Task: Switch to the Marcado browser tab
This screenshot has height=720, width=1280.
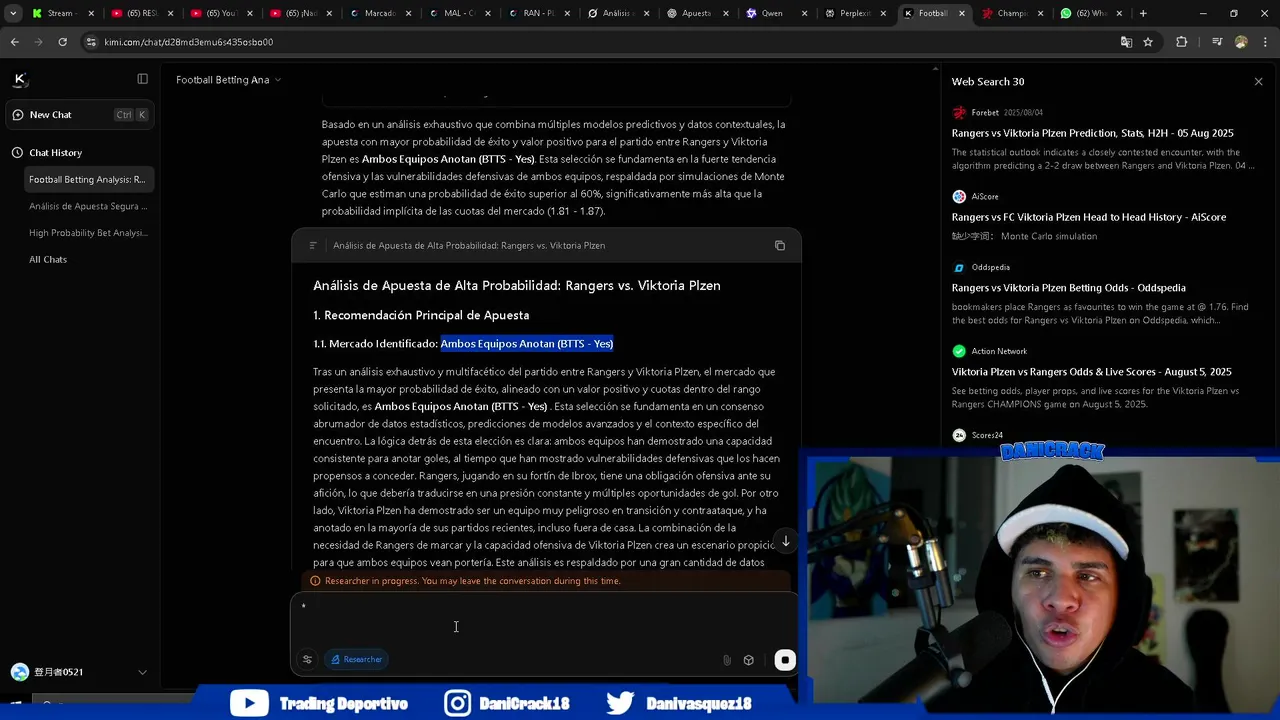Action: (x=379, y=13)
